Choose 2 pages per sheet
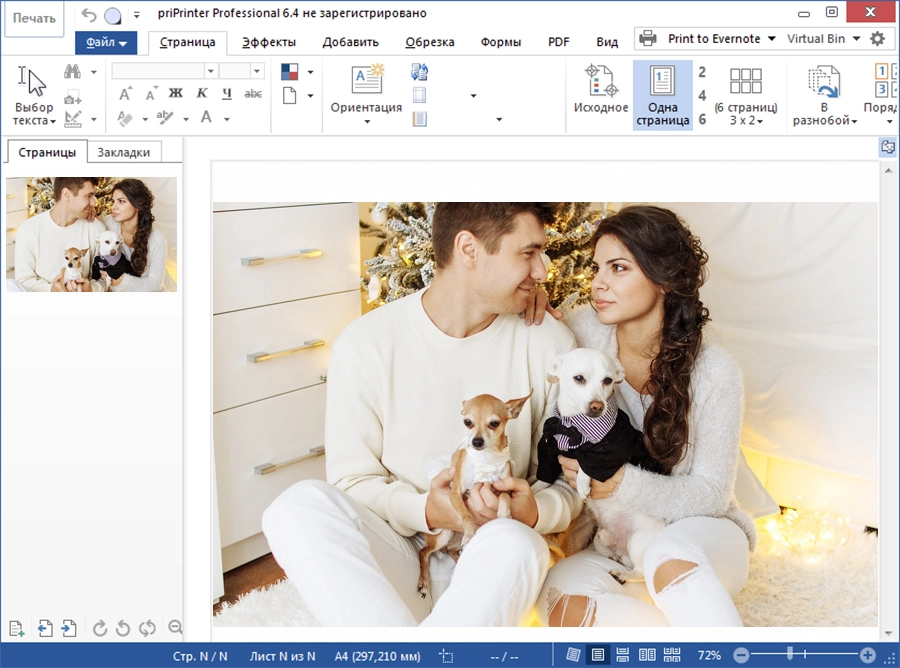 702,72
